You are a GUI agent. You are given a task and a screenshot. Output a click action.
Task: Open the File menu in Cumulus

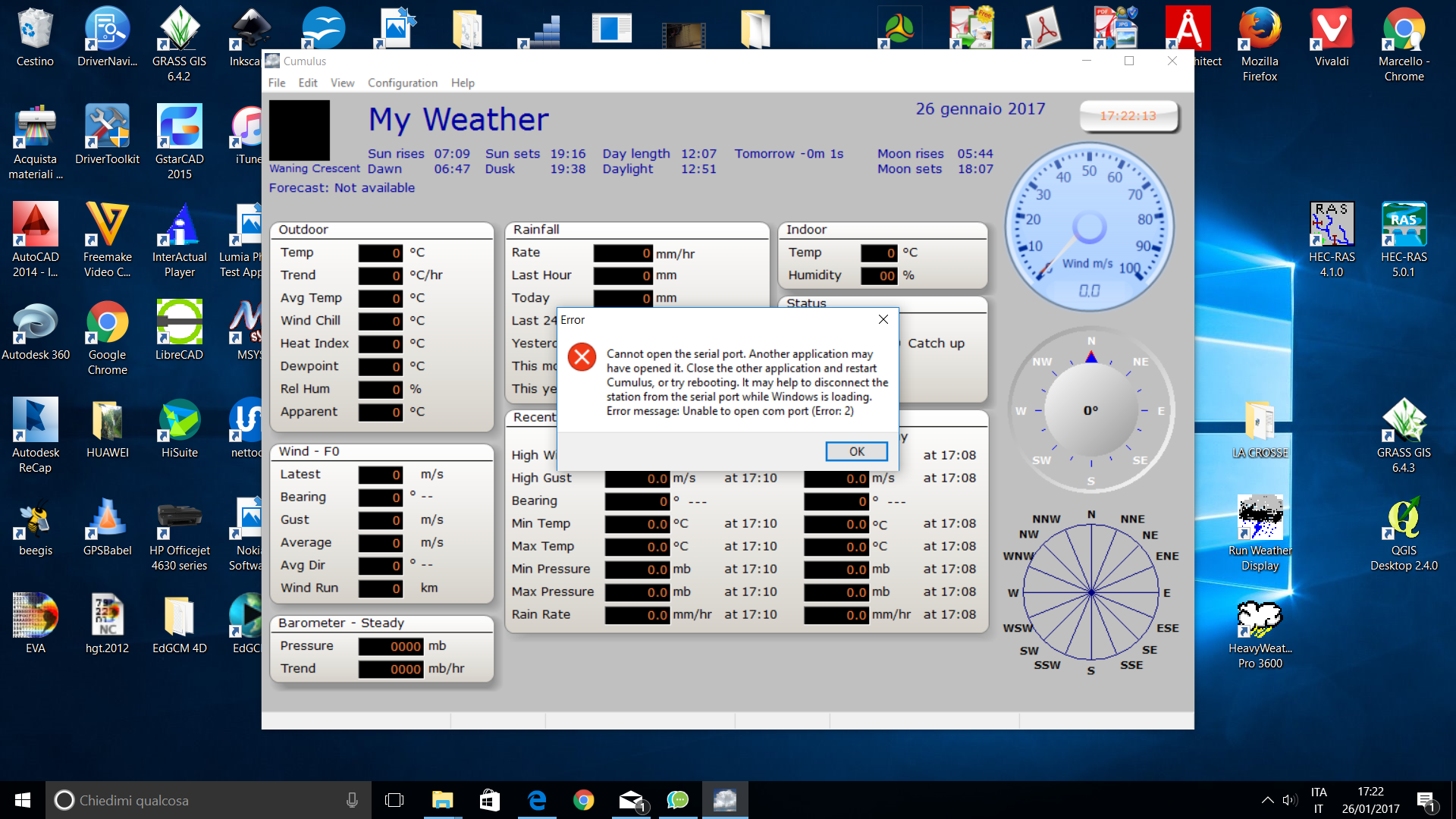tap(277, 83)
